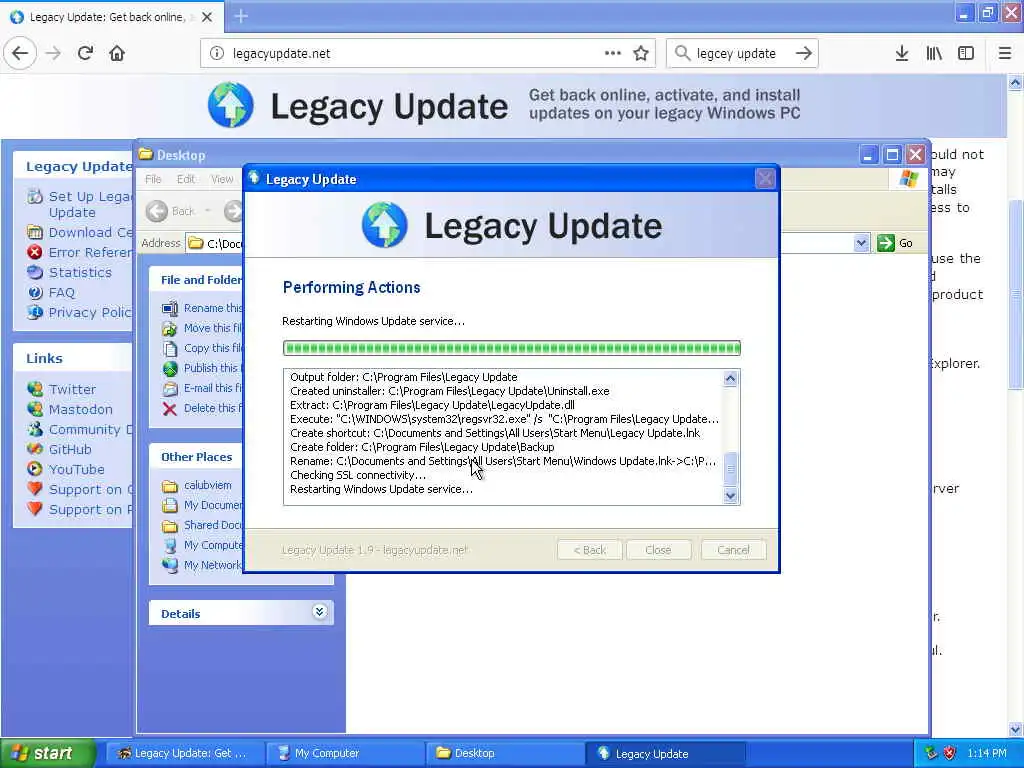This screenshot has height=768, width=1024.
Task: Click the Legacy Update globe logo on webpage
Action: point(231,104)
